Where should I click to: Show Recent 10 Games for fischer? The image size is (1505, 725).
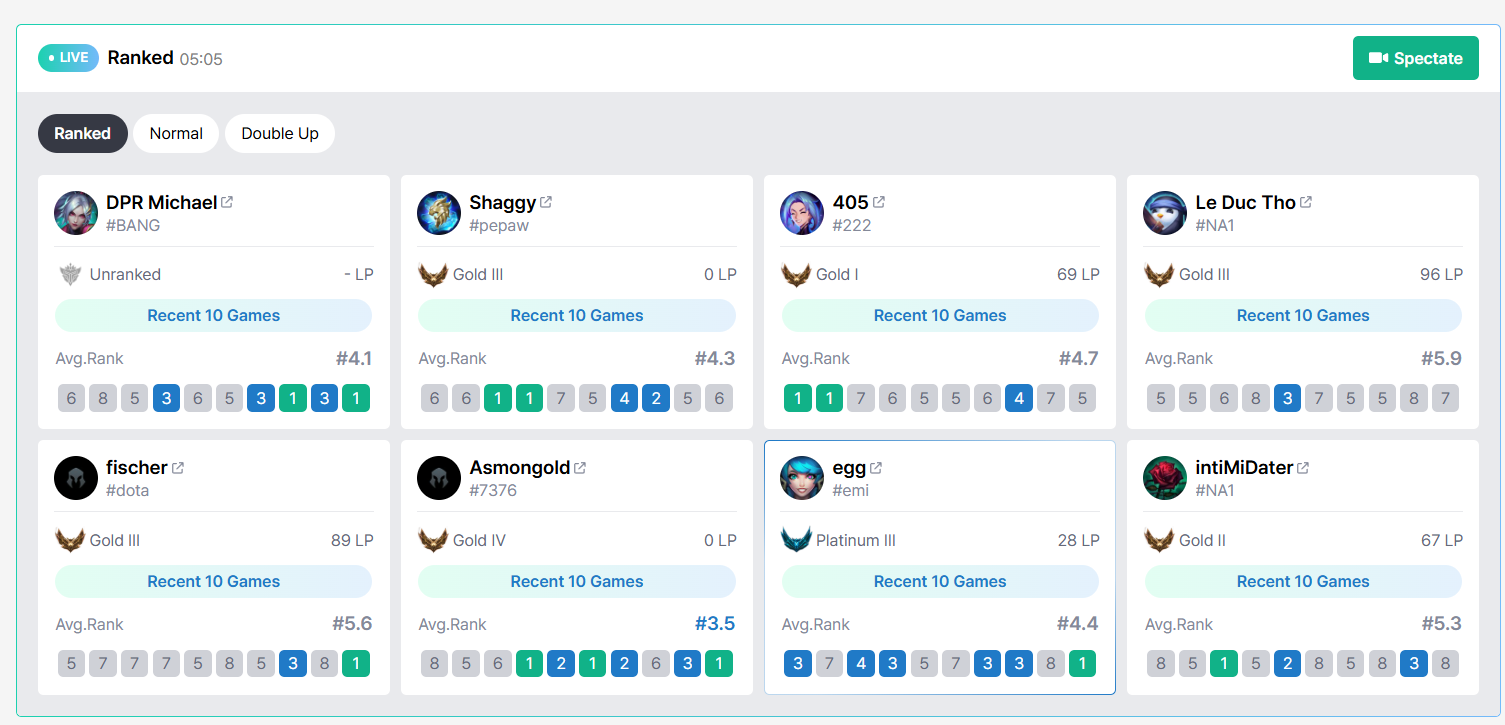pos(213,581)
